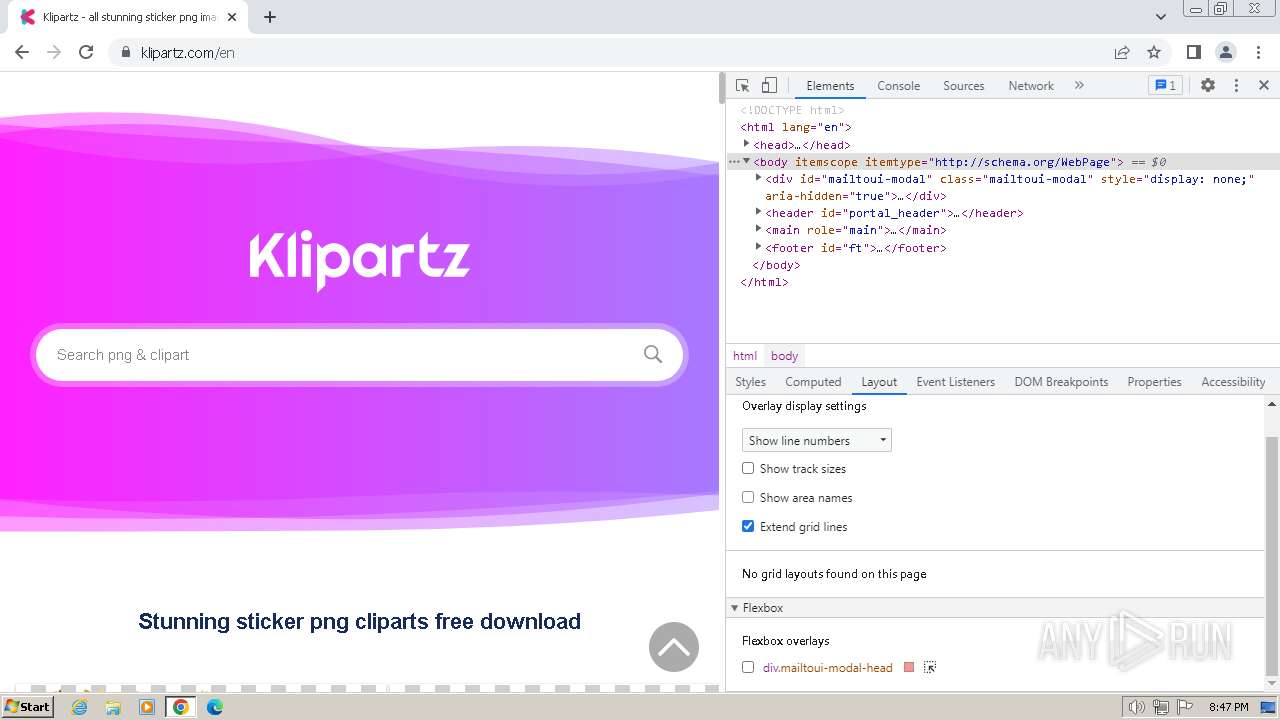Screen dimensions: 1280x720
Task: Open the tab search chevron
Action: pyautogui.click(x=1161, y=17)
